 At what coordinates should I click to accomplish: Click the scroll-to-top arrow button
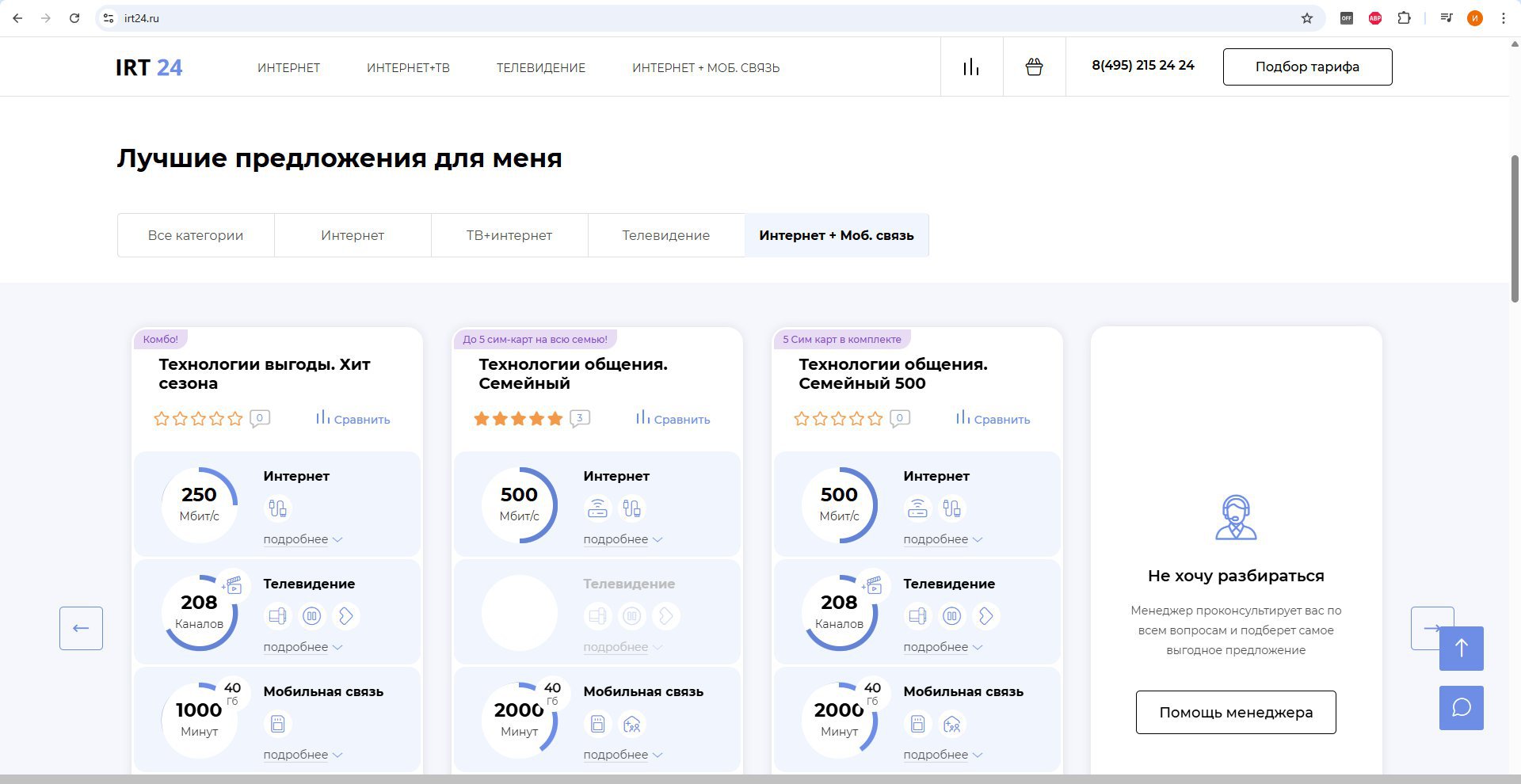[1461, 649]
